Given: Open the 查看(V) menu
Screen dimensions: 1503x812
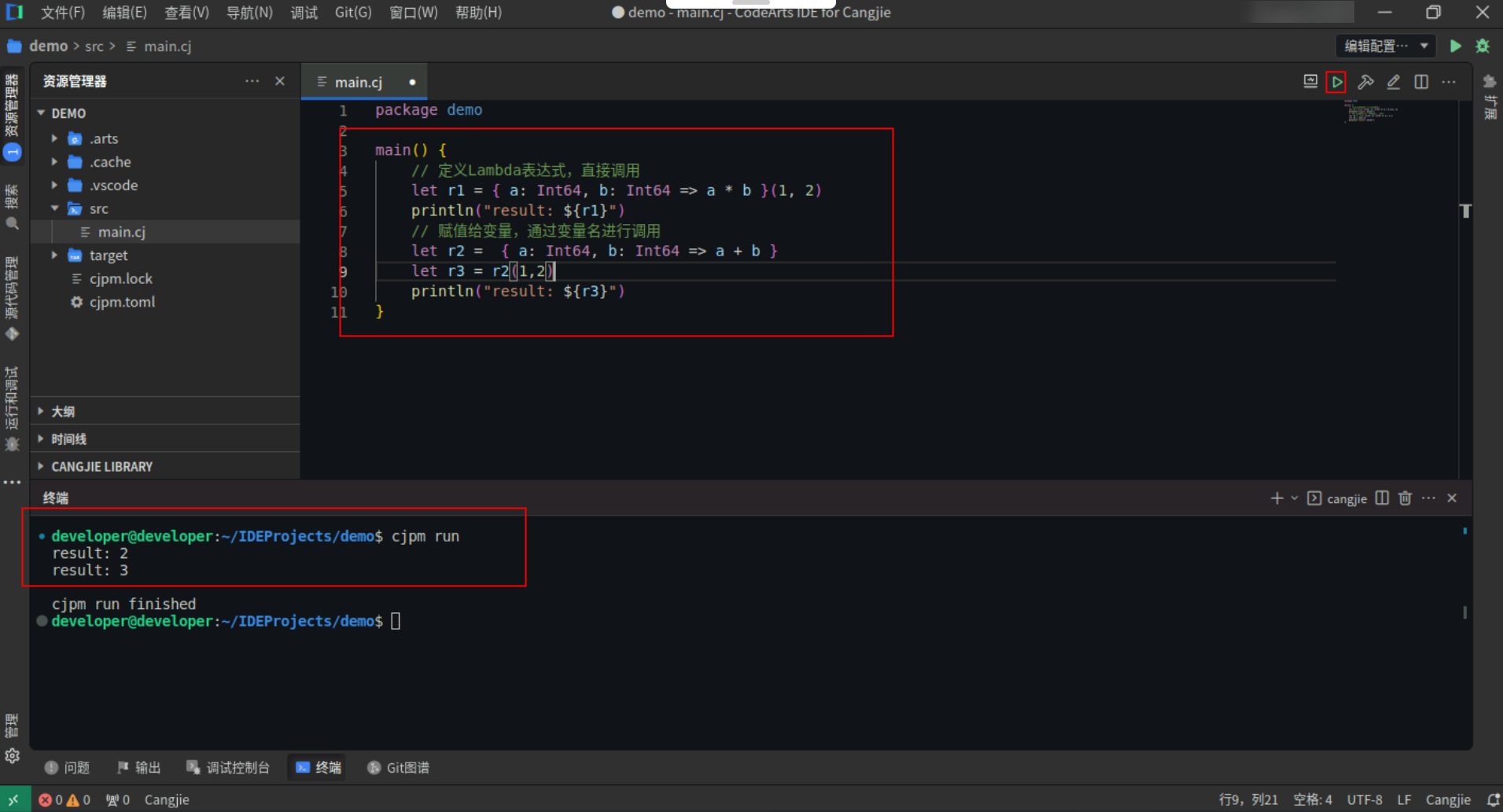Looking at the screenshot, I should [186, 13].
